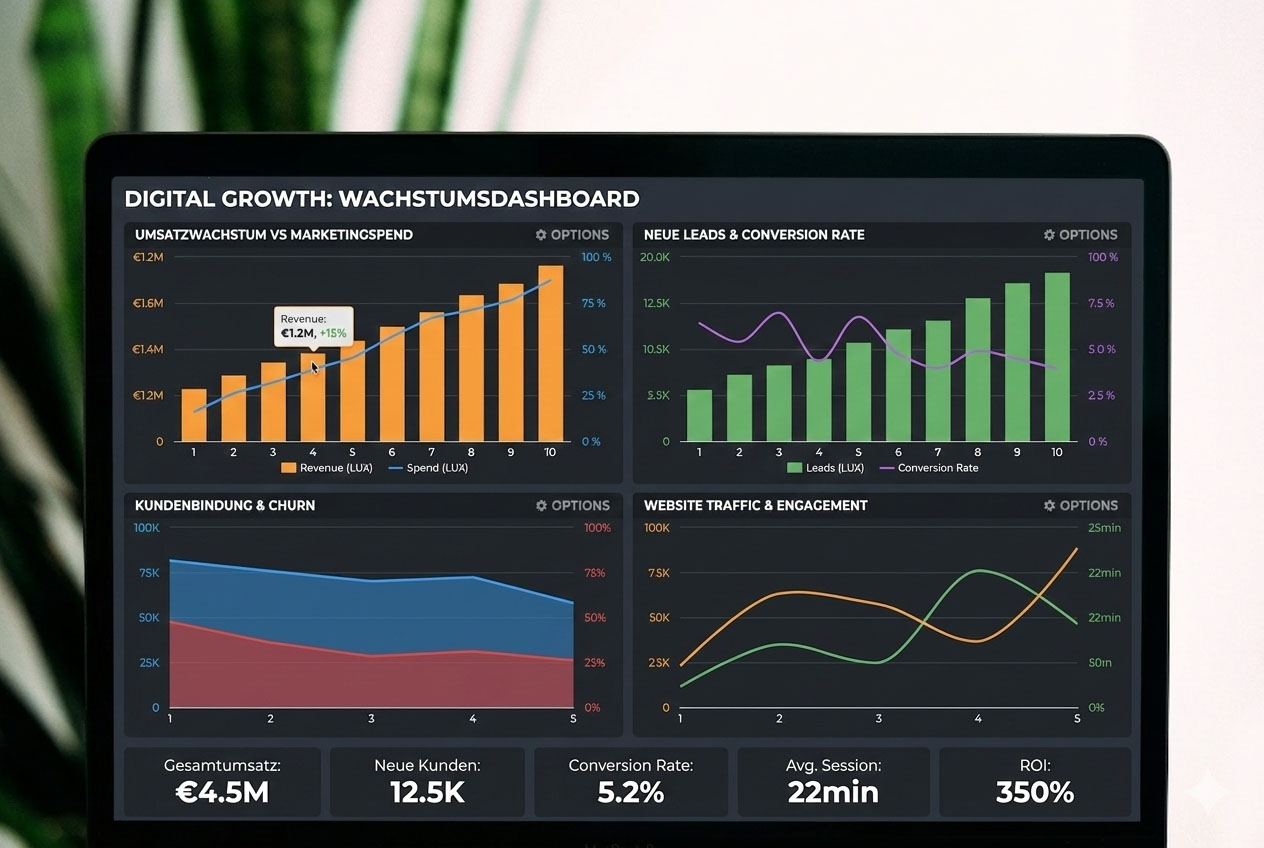Click the Conversion Rate 5.2% card

[630, 782]
